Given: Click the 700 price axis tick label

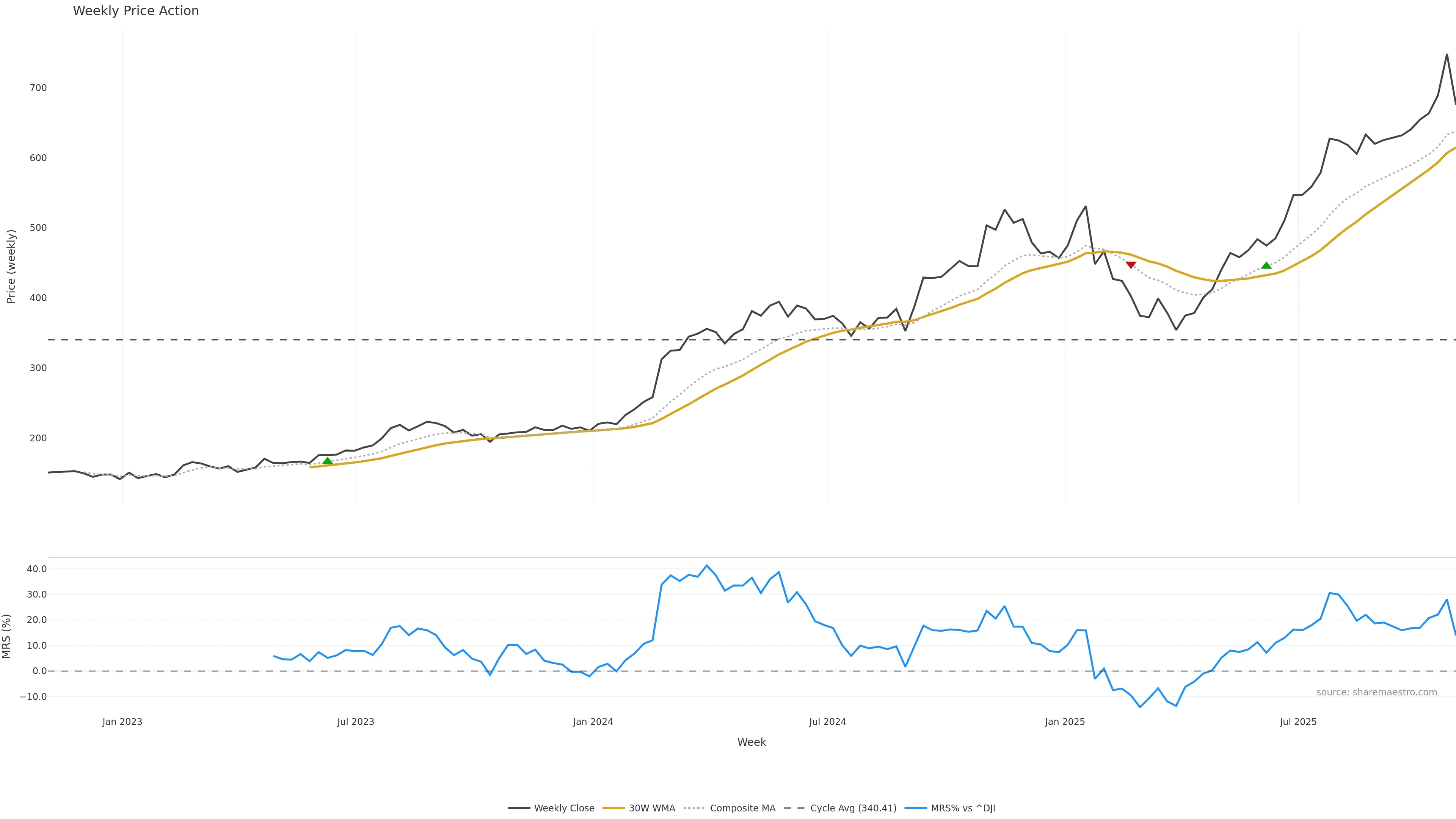Looking at the screenshot, I should [x=38, y=88].
